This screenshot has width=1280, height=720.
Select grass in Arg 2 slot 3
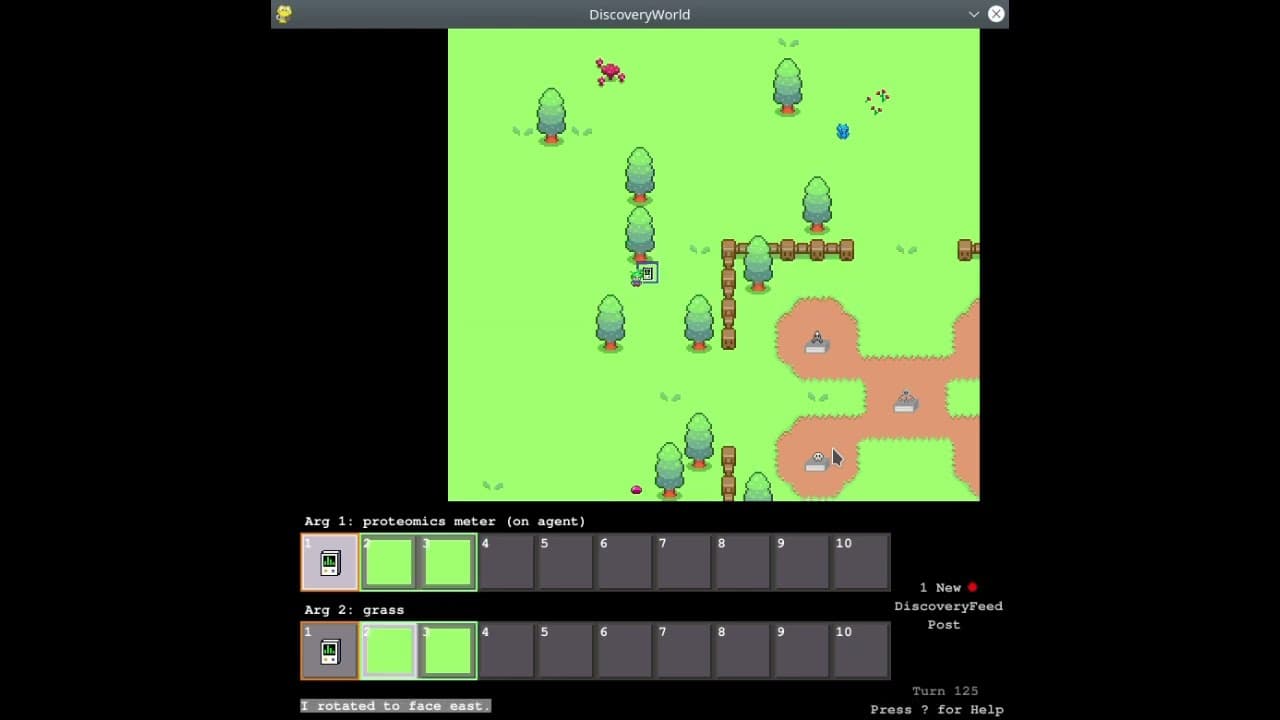click(x=448, y=652)
